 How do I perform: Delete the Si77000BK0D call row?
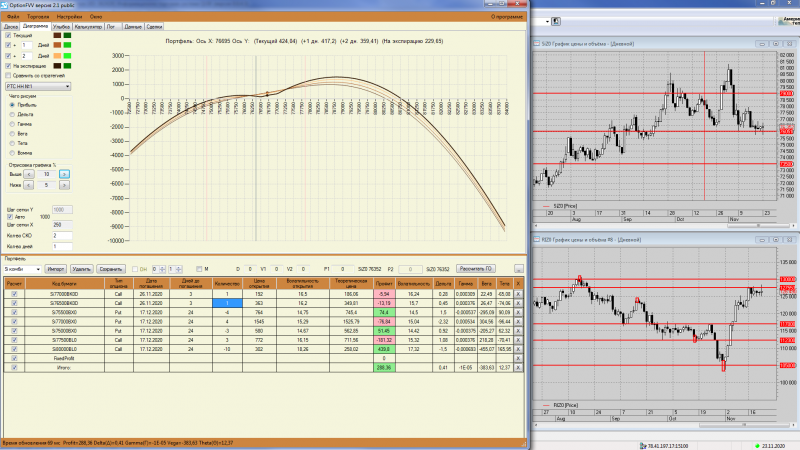(x=518, y=294)
